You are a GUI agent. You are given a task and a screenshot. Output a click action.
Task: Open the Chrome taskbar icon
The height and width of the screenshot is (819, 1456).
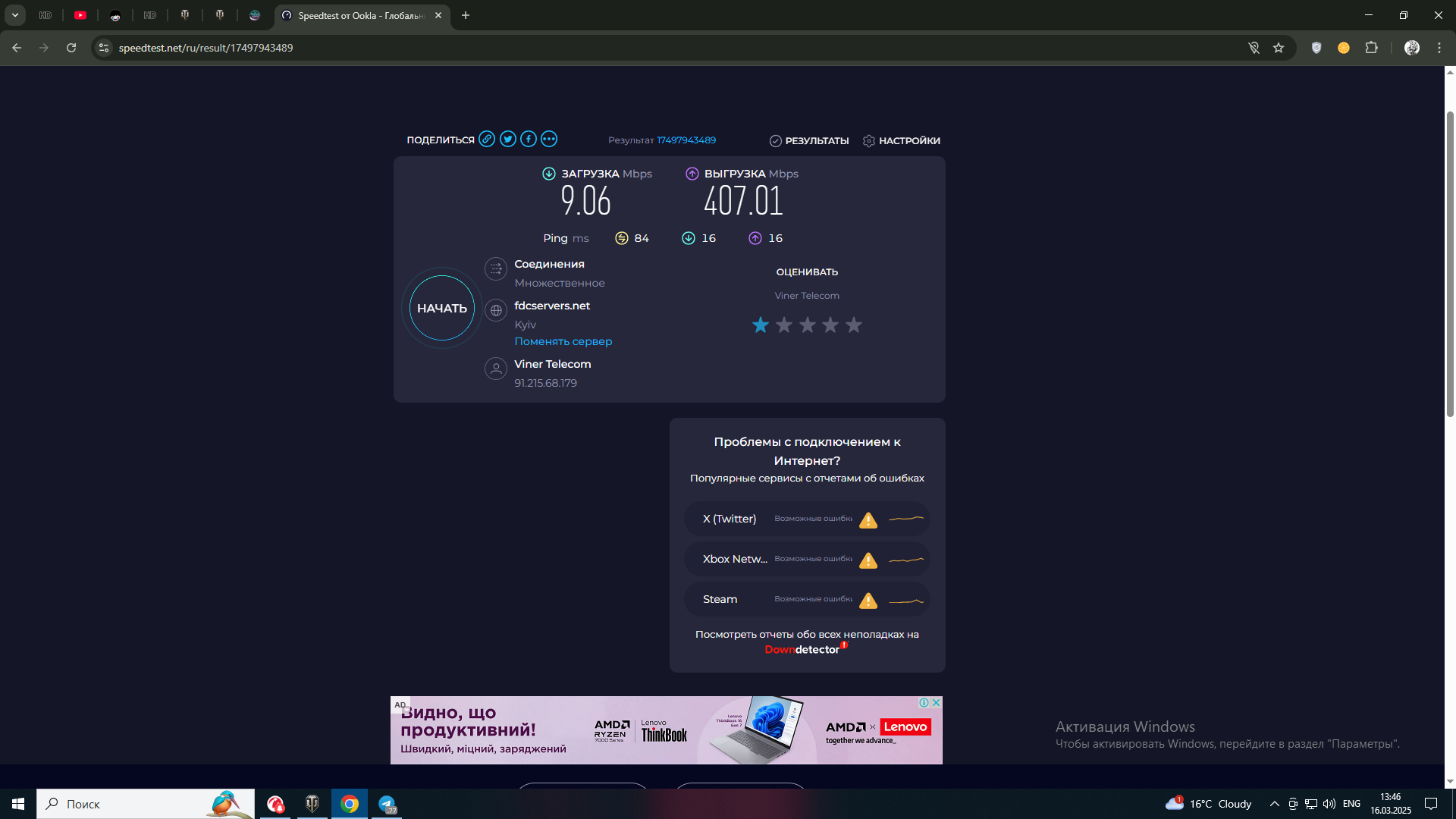point(350,804)
